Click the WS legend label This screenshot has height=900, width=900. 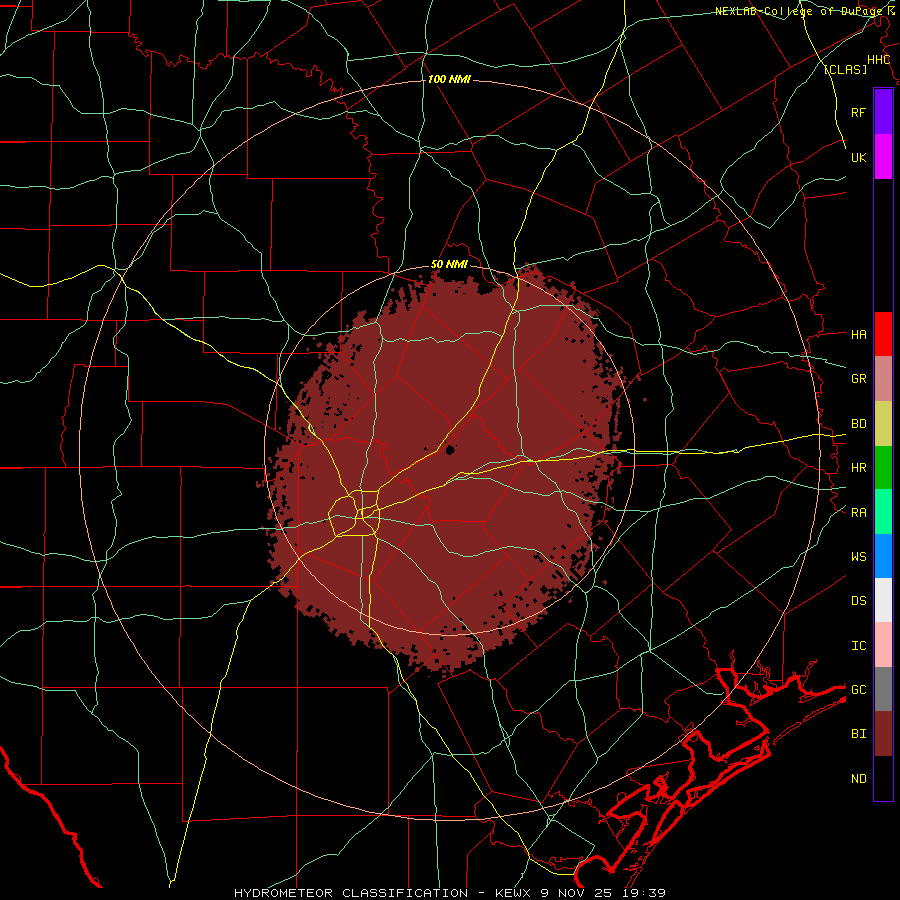coord(858,556)
